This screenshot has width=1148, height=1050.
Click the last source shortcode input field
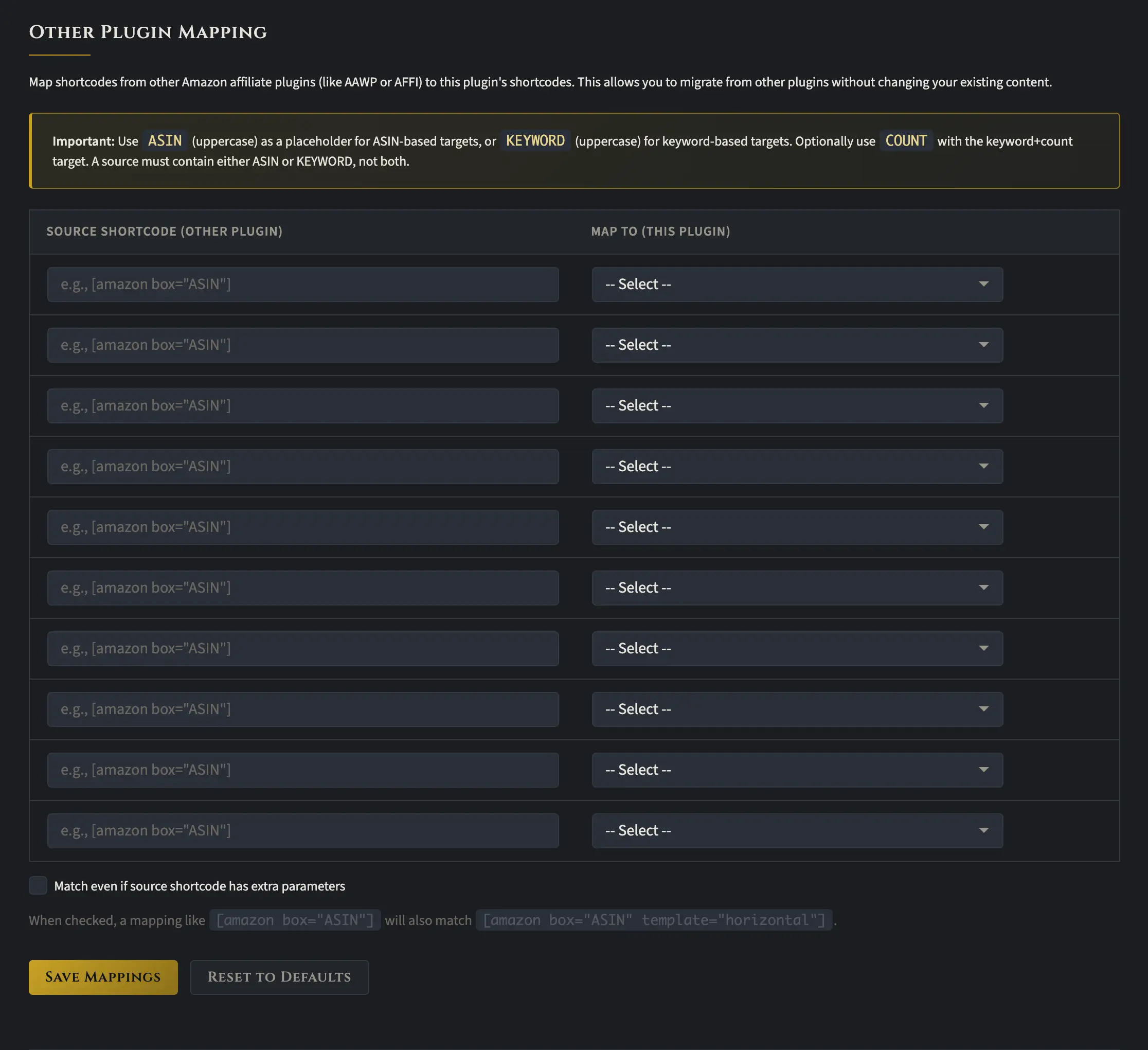[302, 831]
